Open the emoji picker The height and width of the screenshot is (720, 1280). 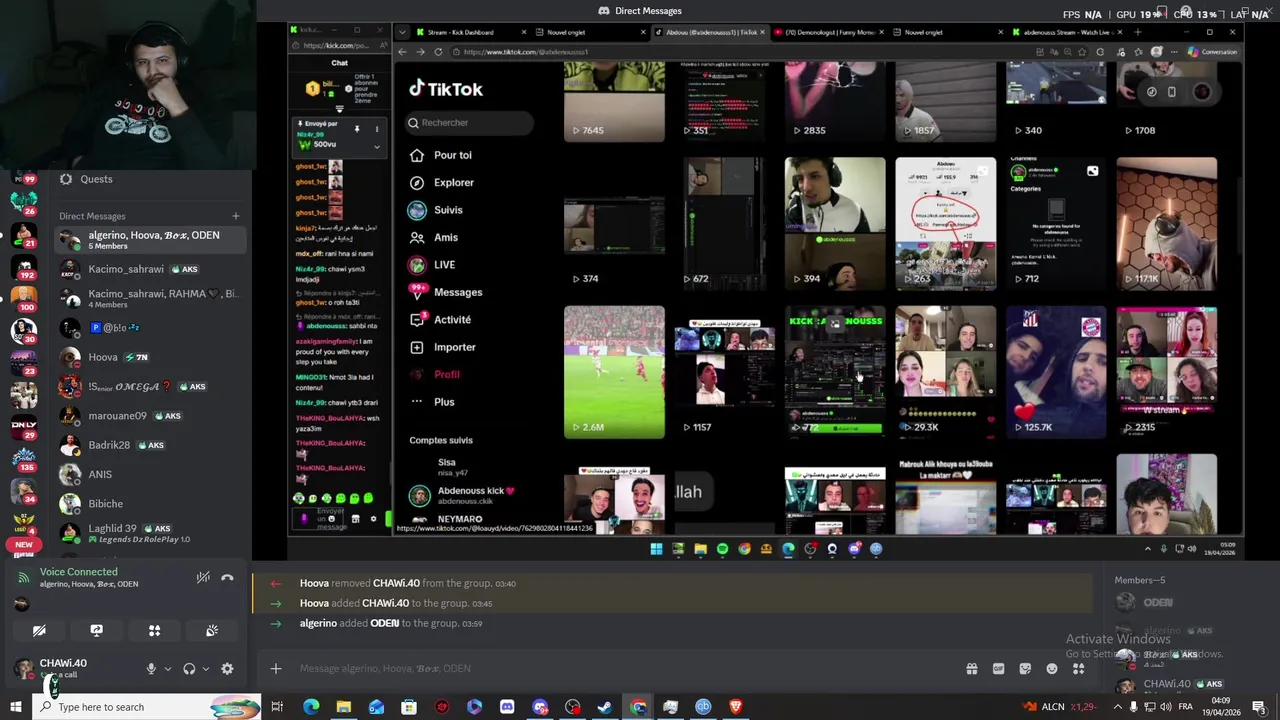[1052, 668]
